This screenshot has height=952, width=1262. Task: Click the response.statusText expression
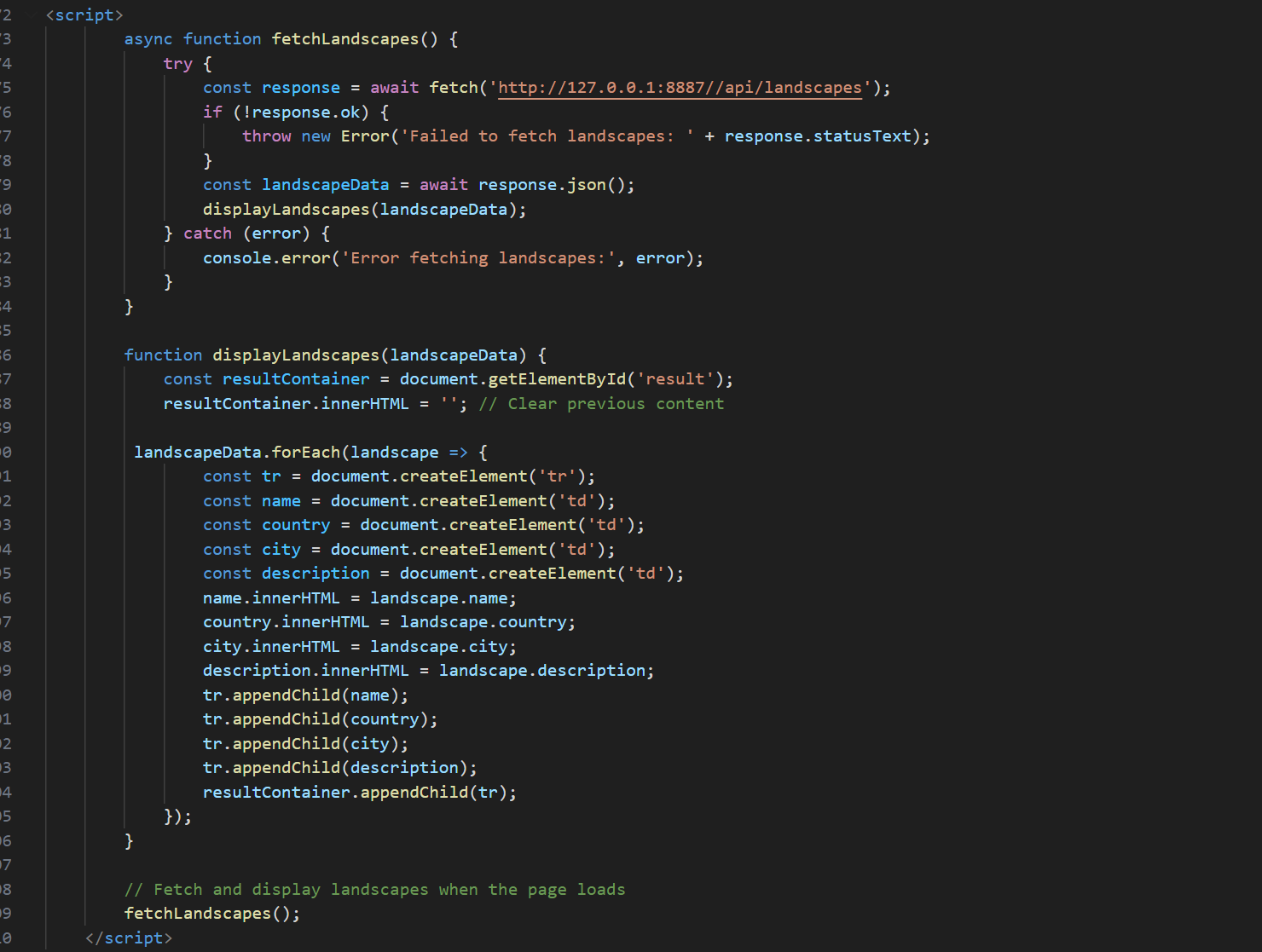tap(818, 136)
